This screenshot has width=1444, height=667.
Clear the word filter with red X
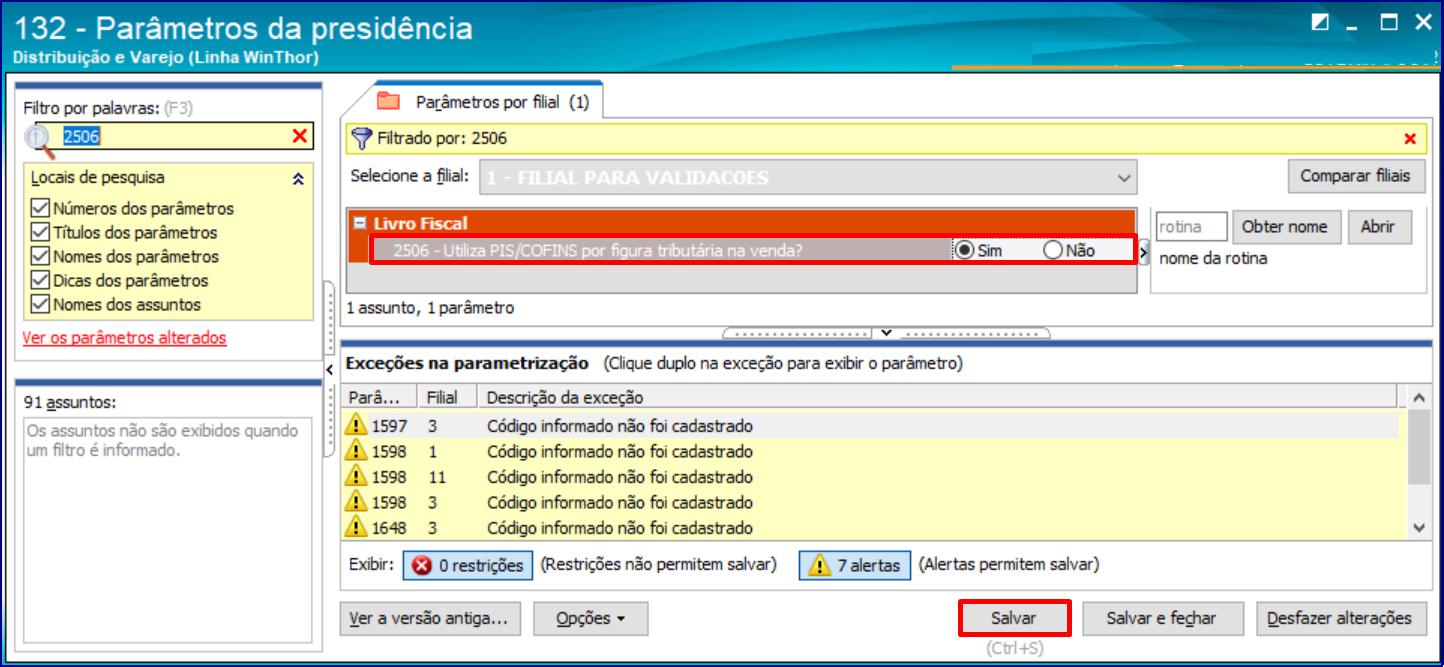click(x=299, y=137)
